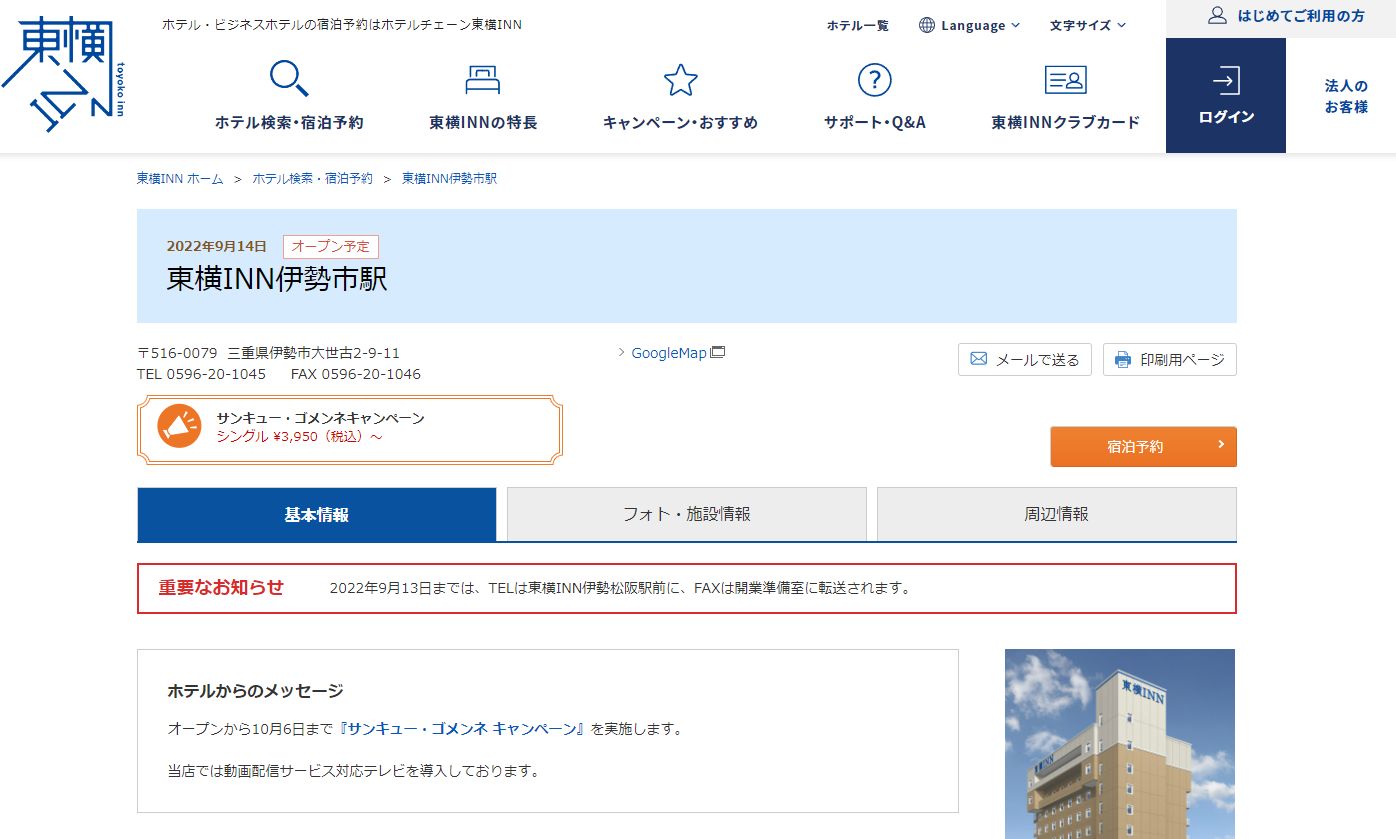Click the envelope icon in メールで送る
The width and height of the screenshot is (1396, 839).
pyautogui.click(x=979, y=359)
